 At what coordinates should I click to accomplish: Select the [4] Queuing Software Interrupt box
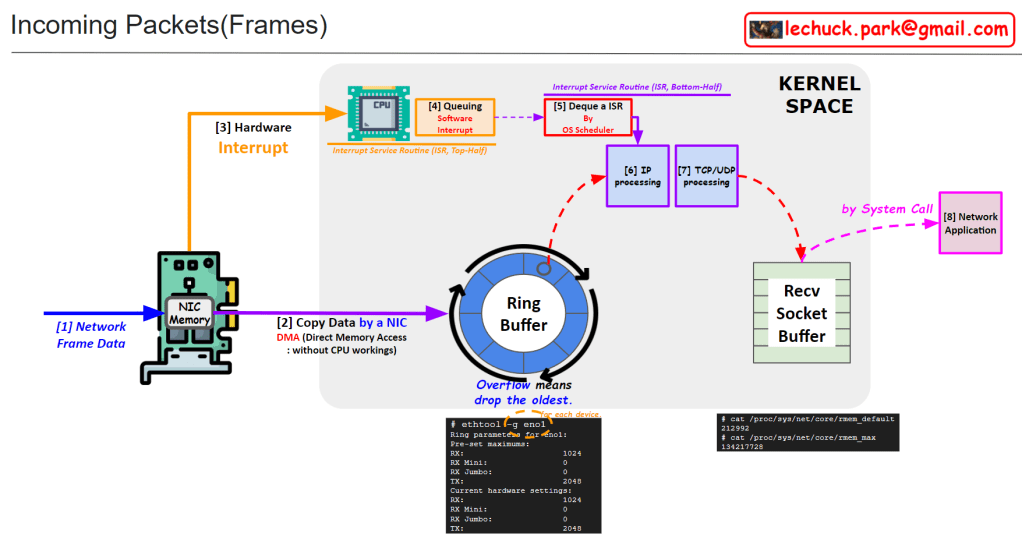tap(455, 118)
